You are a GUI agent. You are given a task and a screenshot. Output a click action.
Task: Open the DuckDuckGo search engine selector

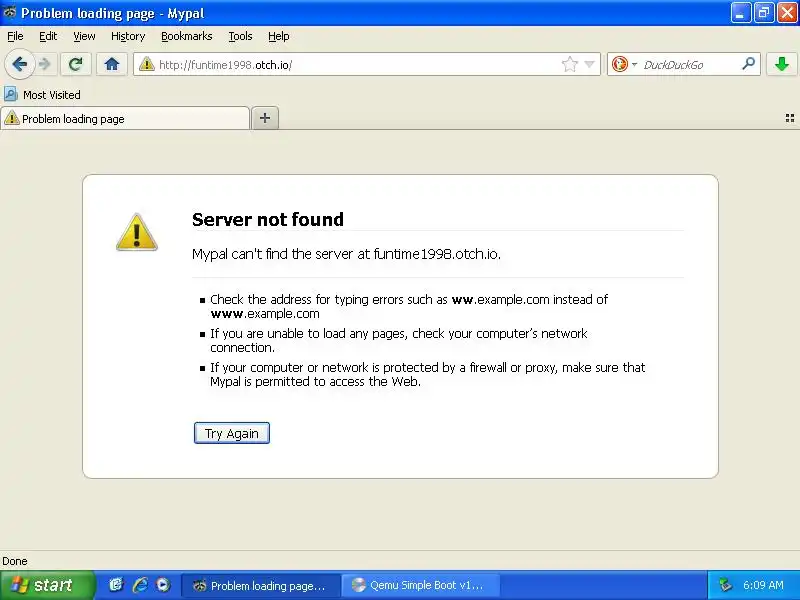624,64
